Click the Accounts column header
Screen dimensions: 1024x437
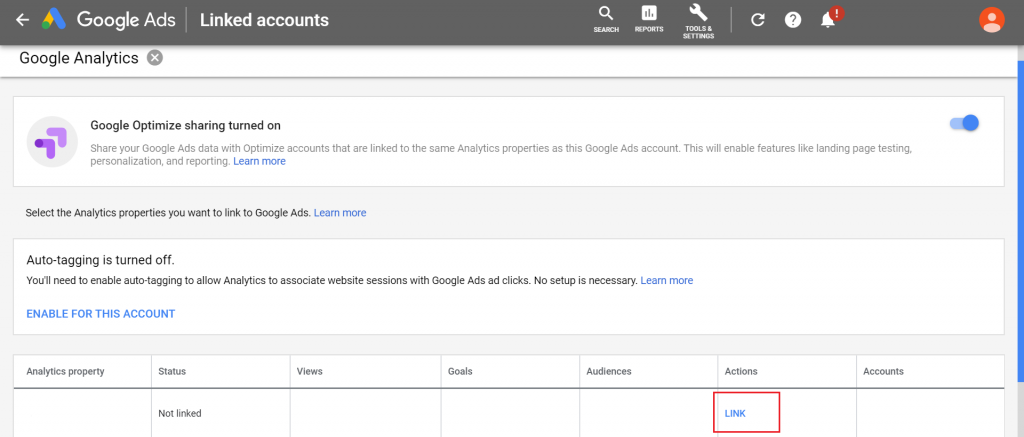(884, 372)
